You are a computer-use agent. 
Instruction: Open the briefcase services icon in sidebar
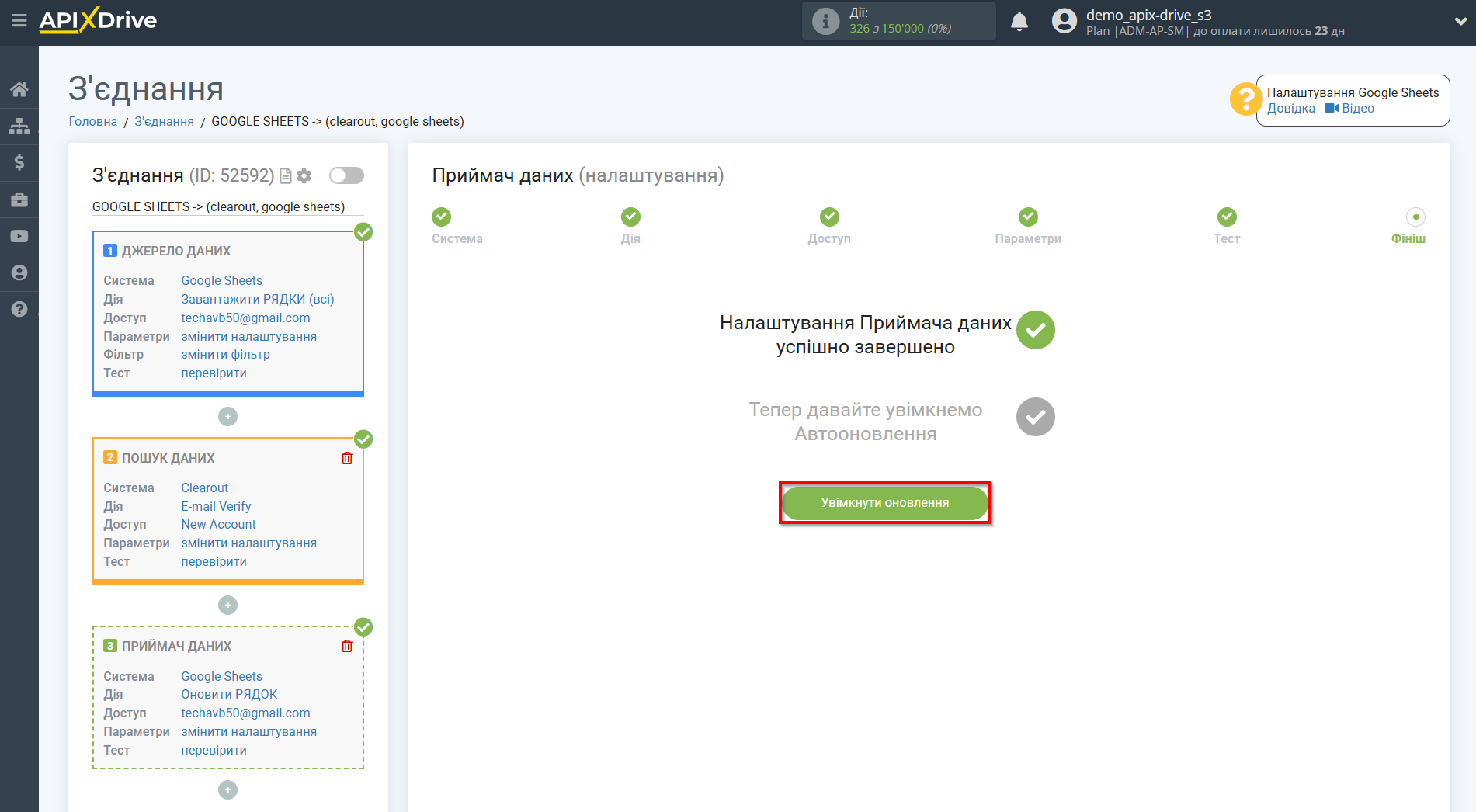19,199
